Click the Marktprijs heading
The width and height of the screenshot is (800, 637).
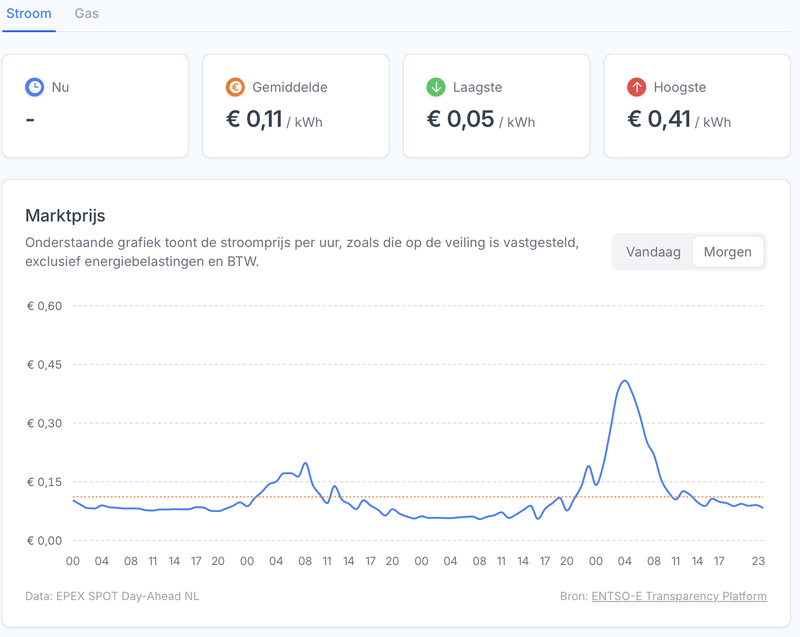(x=65, y=215)
